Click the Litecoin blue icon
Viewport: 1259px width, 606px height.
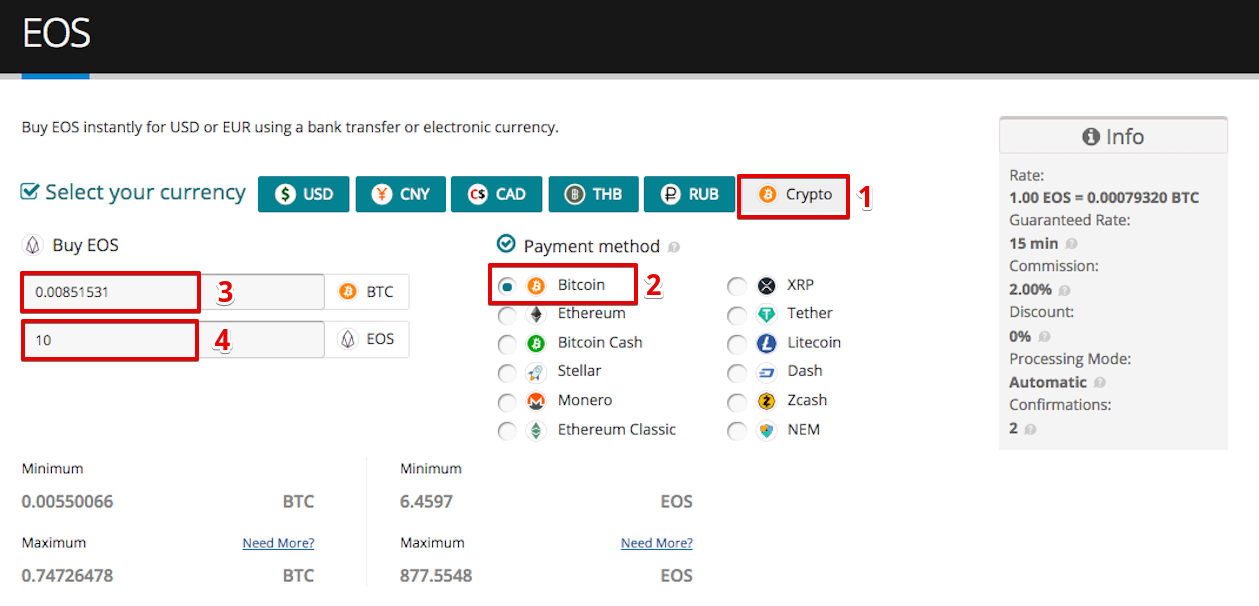(x=767, y=344)
